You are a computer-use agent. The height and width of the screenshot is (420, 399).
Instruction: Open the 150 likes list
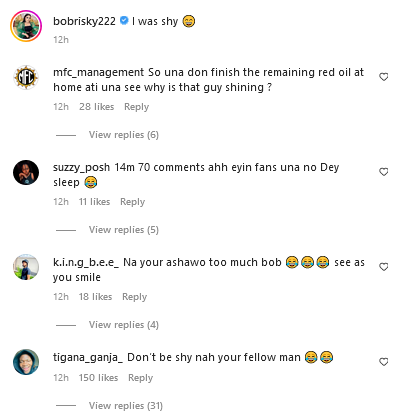98,378
